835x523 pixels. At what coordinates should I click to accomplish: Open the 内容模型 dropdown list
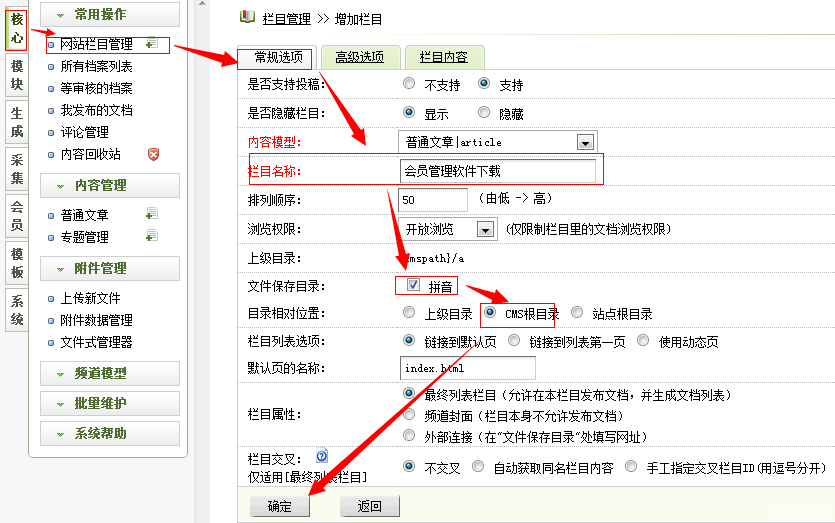click(x=584, y=142)
